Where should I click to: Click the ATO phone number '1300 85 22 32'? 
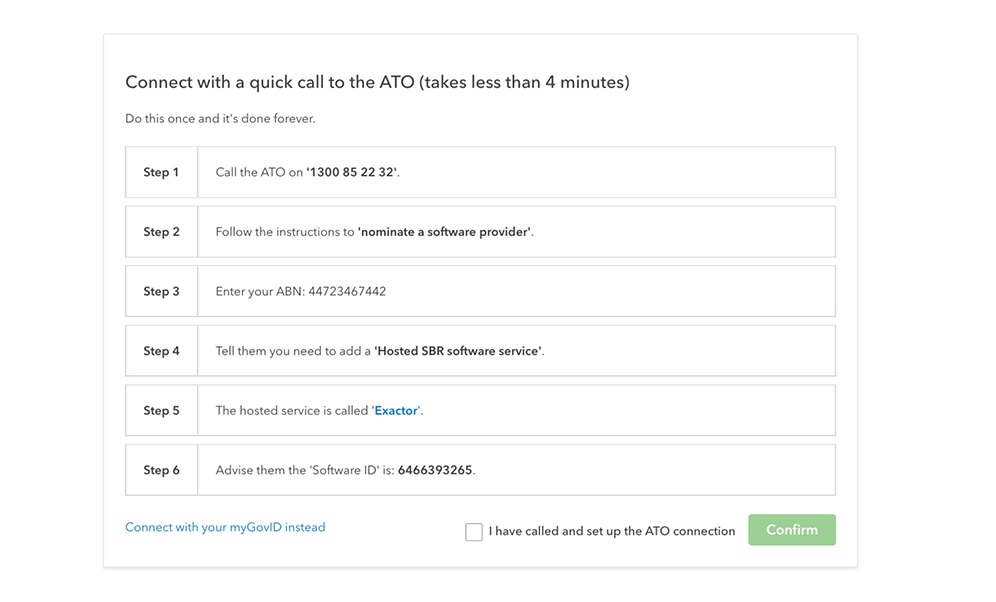(352, 173)
